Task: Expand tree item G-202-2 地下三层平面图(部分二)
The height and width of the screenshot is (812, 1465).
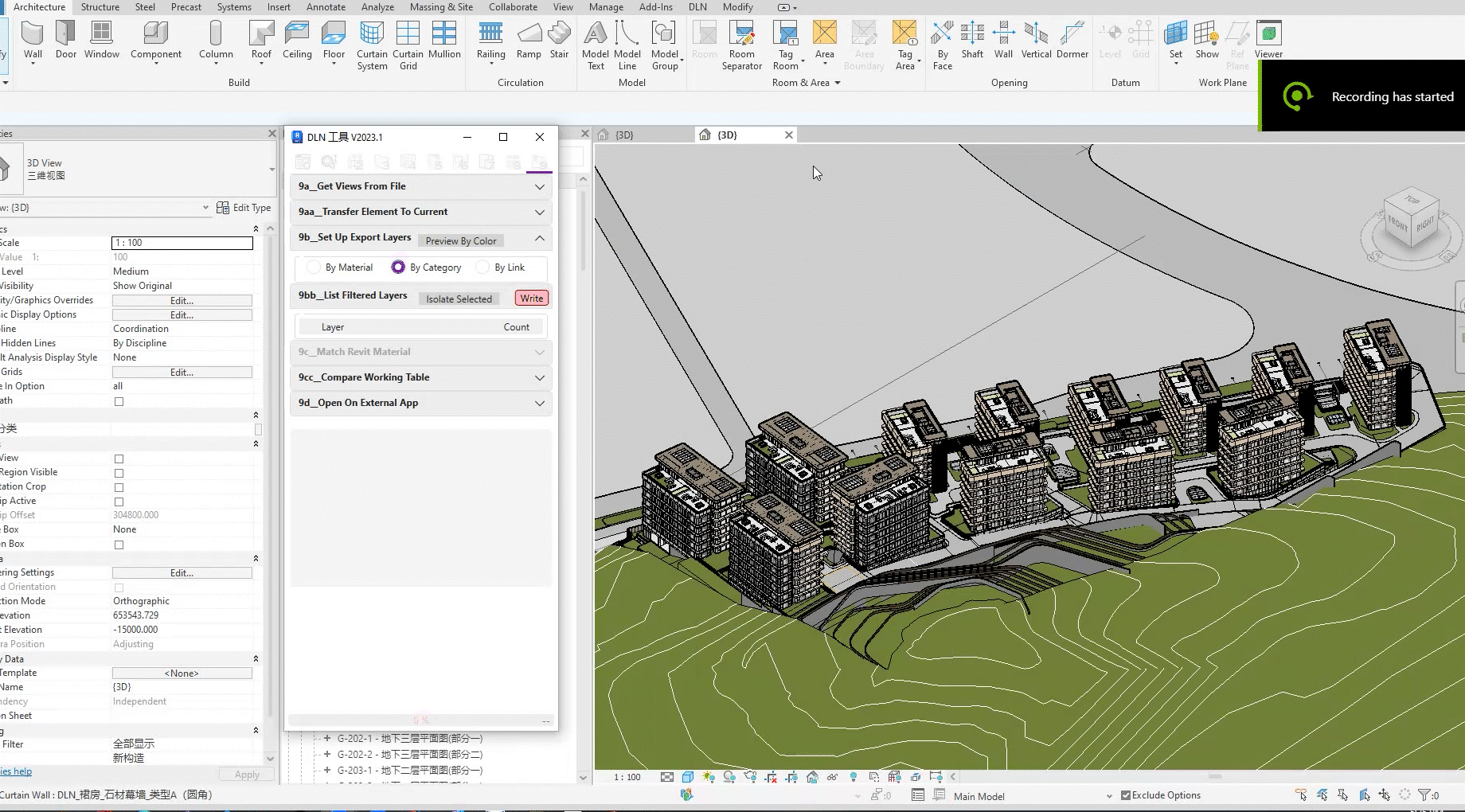Action: pyautogui.click(x=327, y=755)
